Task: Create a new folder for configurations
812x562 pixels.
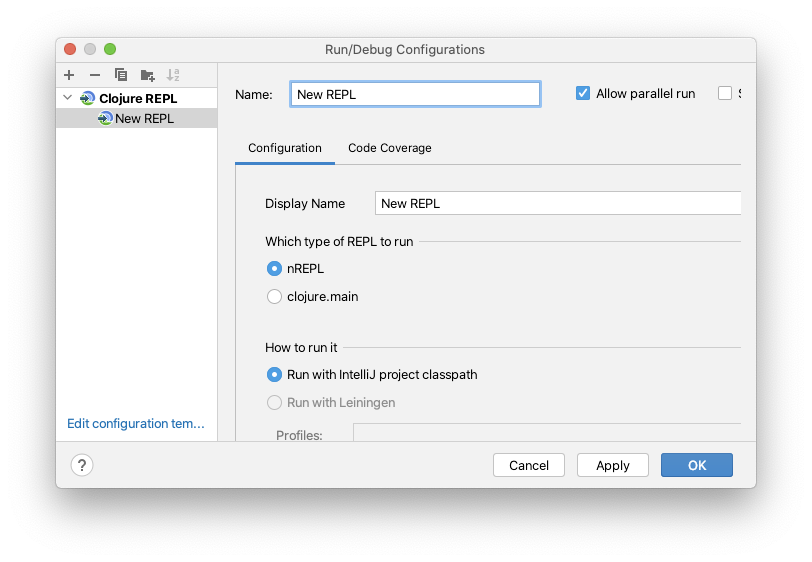Action: (148, 76)
